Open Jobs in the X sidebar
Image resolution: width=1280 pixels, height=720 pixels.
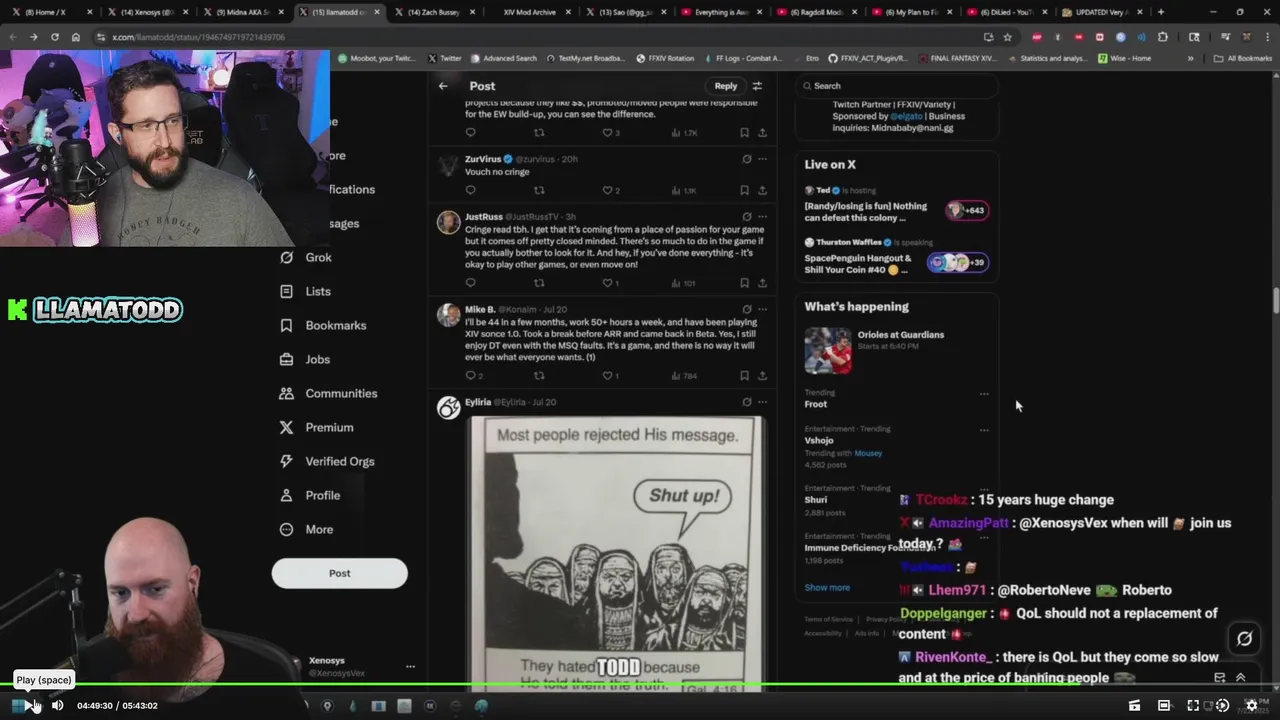tap(305, 359)
